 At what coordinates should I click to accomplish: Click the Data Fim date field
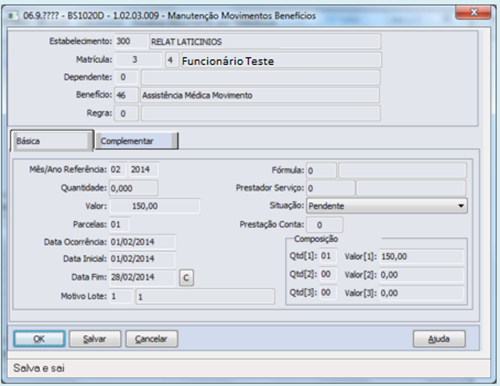pyautogui.click(x=142, y=277)
